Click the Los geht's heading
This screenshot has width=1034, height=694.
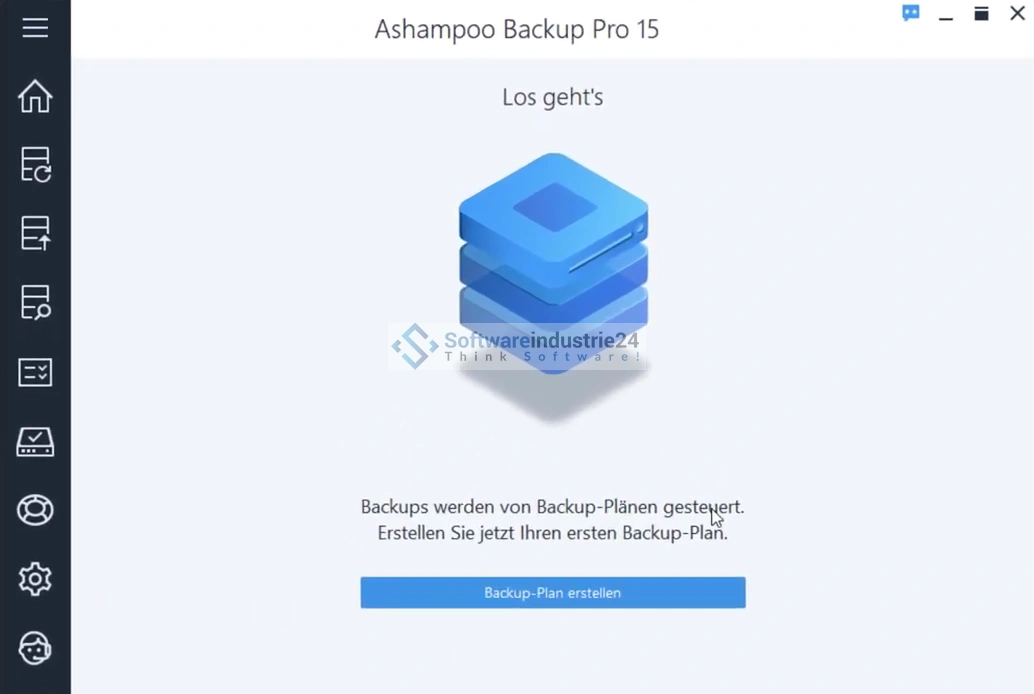pos(553,97)
